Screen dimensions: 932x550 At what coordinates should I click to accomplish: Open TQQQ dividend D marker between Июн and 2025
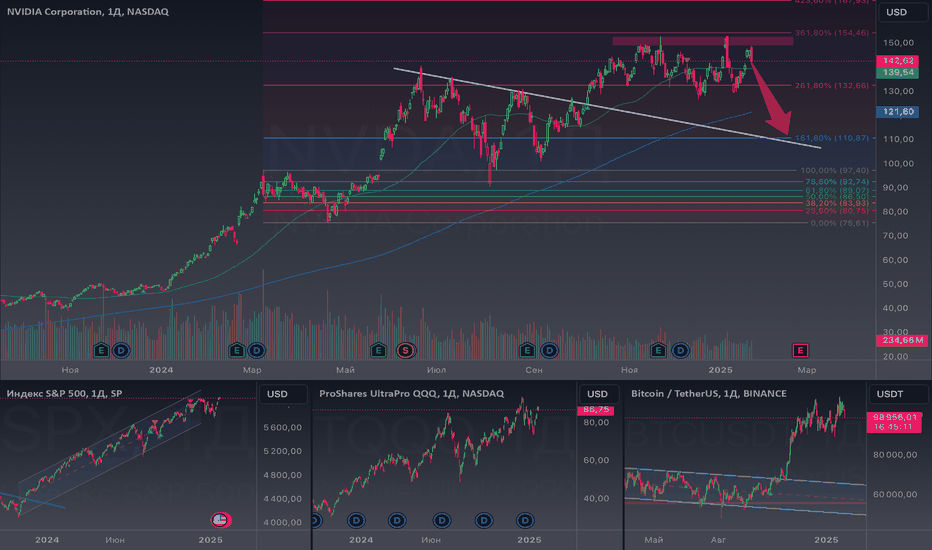click(x=484, y=521)
